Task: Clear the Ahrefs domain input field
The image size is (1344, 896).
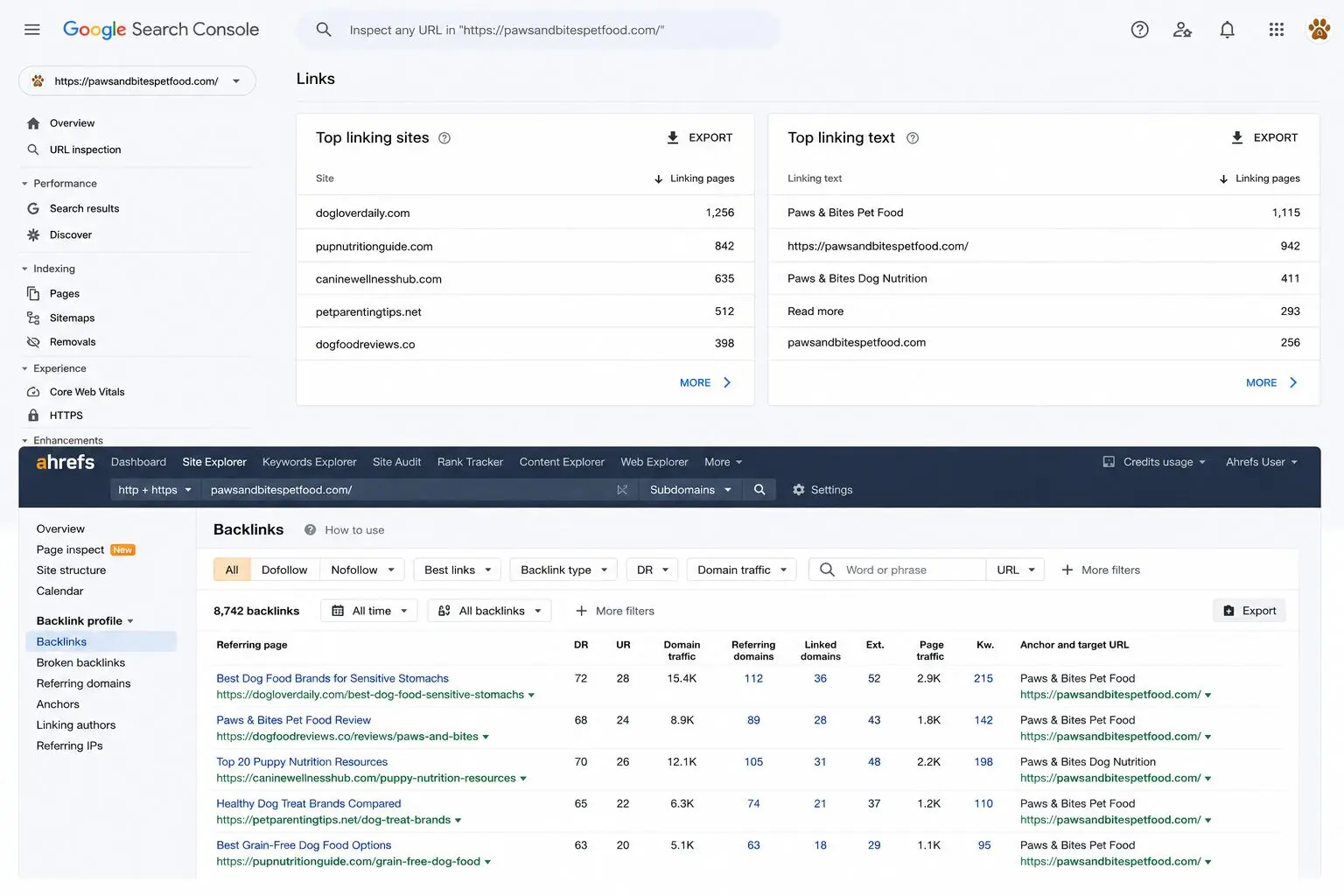Action: click(x=622, y=490)
